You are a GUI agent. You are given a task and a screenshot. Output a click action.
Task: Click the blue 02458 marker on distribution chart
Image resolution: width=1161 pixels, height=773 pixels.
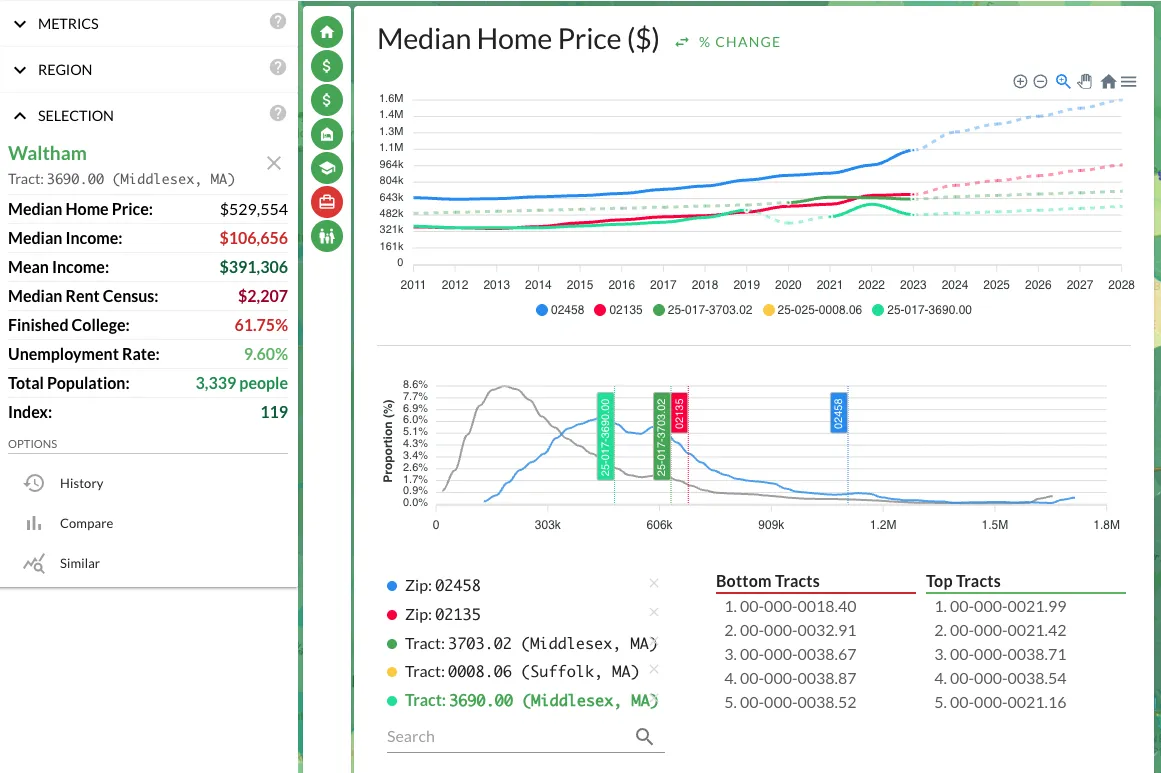coord(838,412)
